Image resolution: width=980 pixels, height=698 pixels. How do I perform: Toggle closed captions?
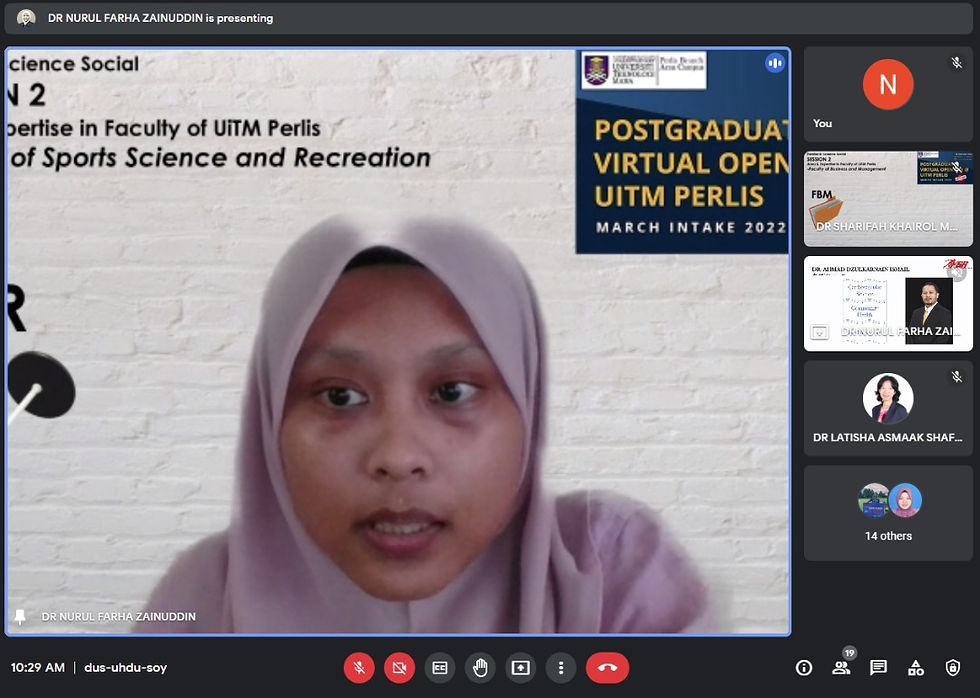point(440,667)
